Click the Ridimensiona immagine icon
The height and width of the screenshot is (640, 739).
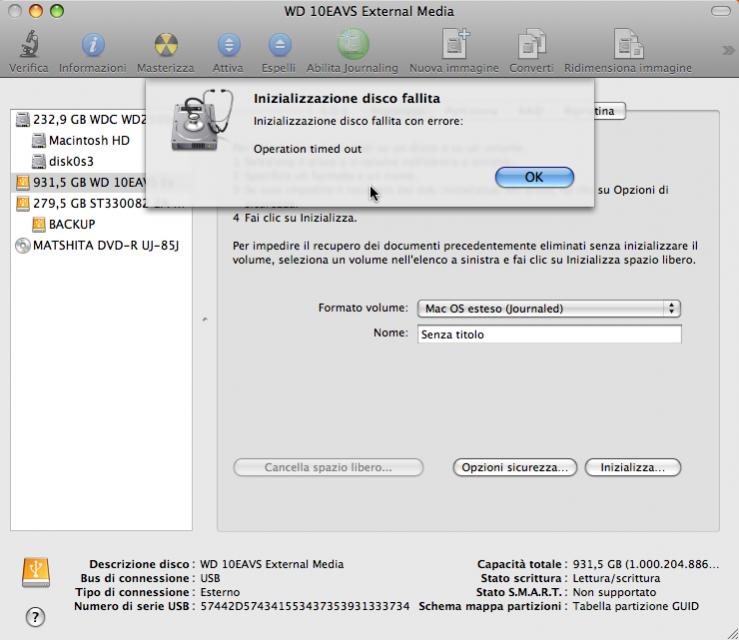click(x=628, y=45)
